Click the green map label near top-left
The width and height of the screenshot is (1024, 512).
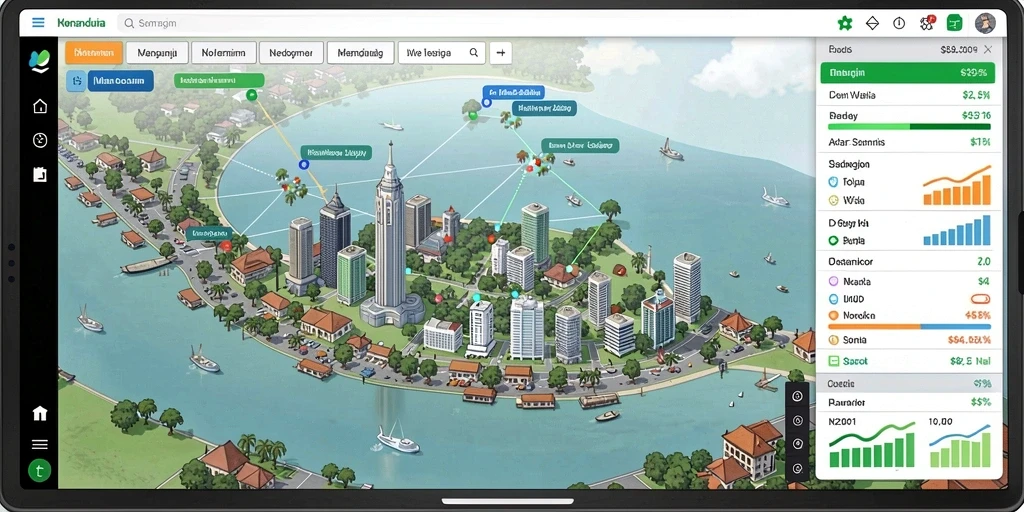pos(219,80)
